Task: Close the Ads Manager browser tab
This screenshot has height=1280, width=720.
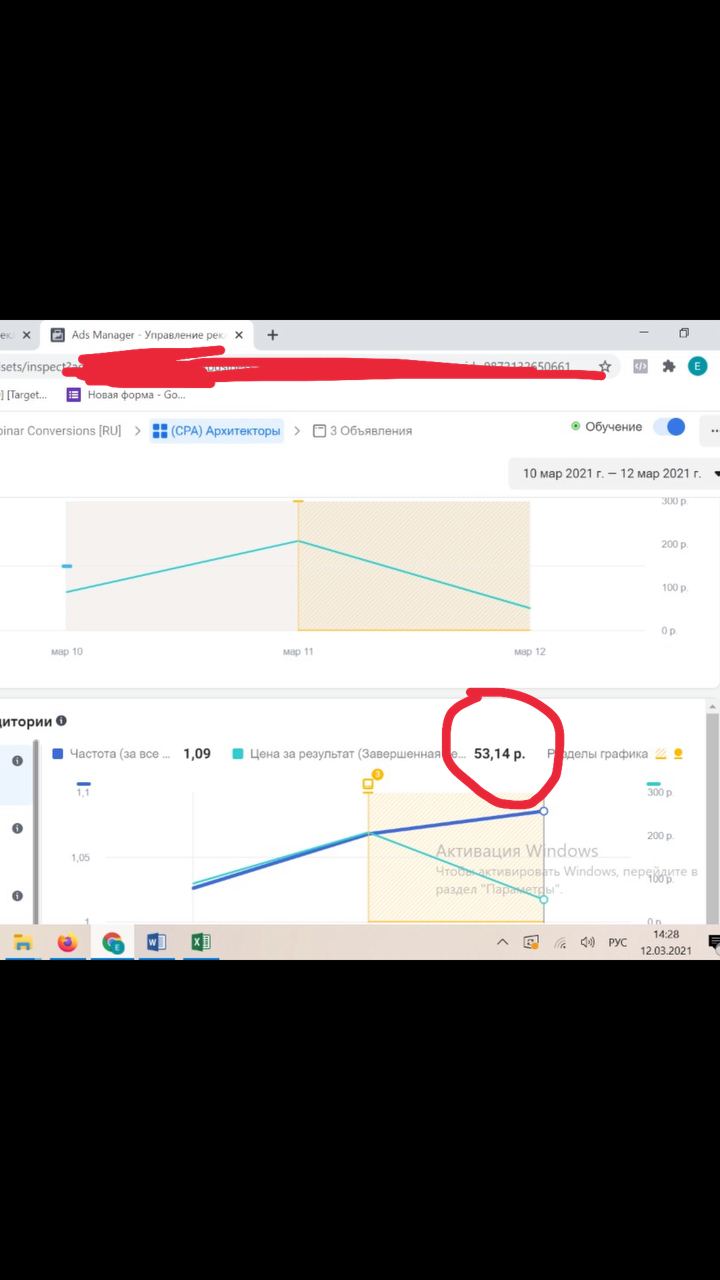Action: pyautogui.click(x=239, y=335)
